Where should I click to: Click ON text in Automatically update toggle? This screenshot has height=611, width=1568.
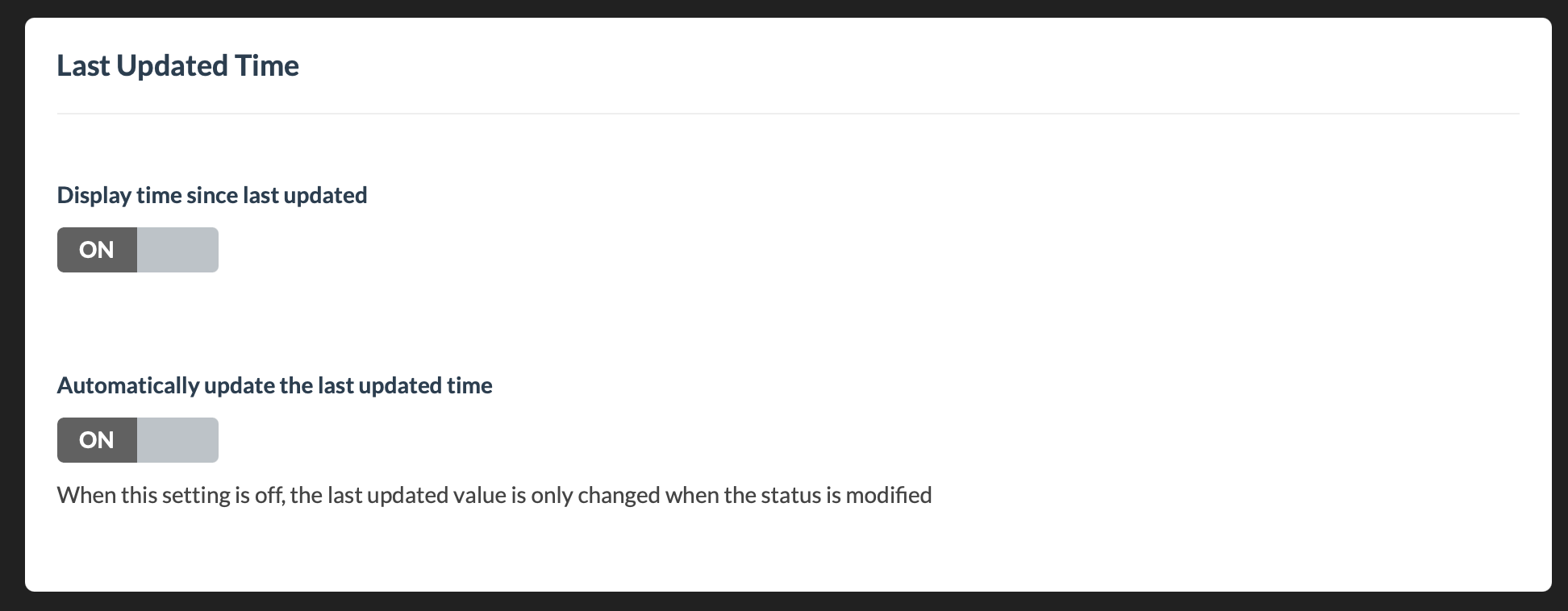(x=97, y=440)
